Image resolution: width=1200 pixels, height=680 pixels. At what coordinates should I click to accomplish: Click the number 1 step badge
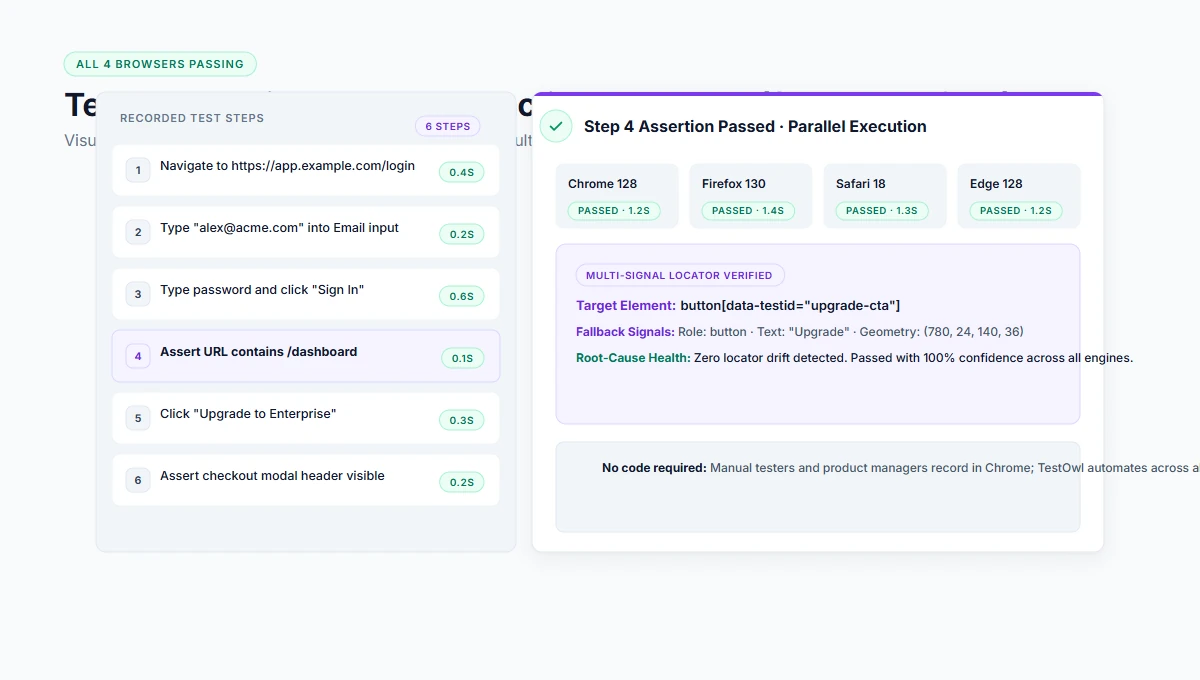[x=138, y=170]
